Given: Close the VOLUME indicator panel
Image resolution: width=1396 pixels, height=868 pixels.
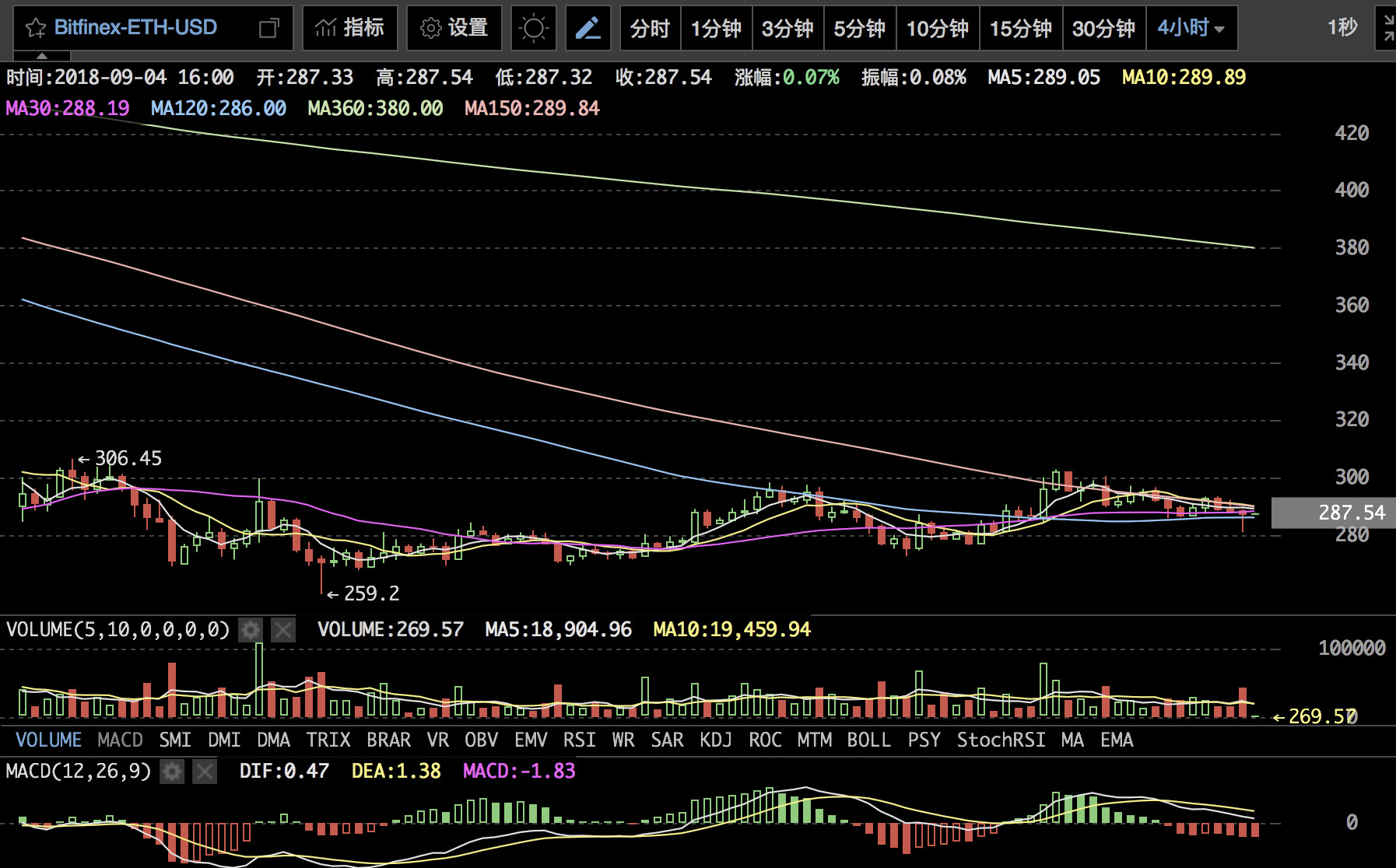Looking at the screenshot, I should point(282,629).
